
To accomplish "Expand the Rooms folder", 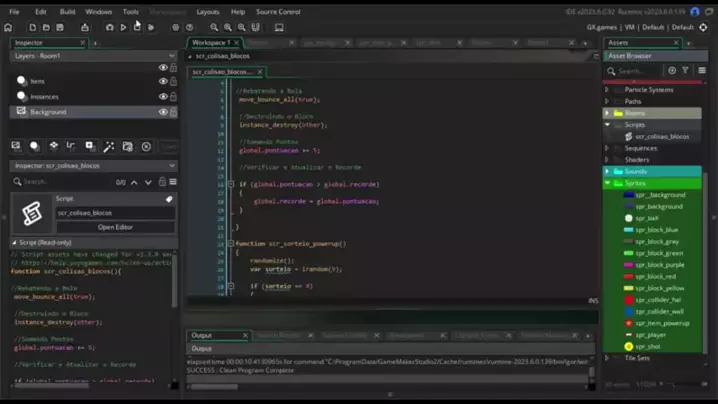I will tap(607, 113).
